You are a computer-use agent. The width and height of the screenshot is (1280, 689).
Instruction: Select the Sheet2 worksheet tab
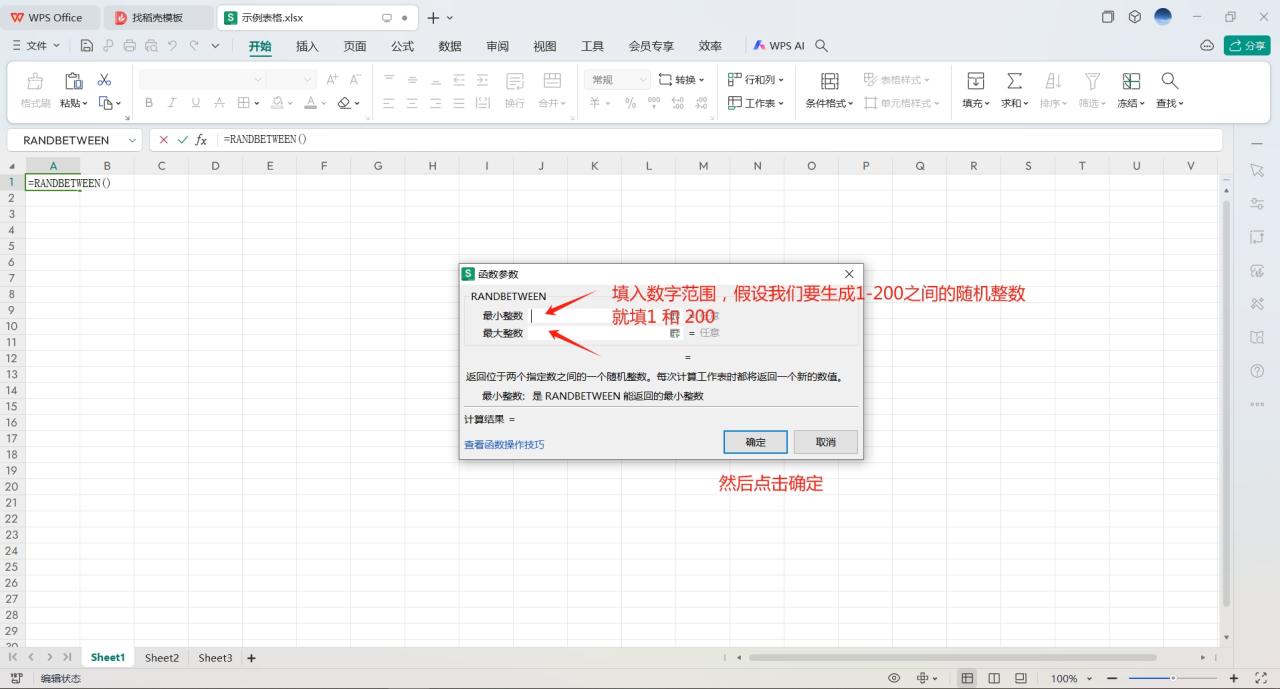162,658
